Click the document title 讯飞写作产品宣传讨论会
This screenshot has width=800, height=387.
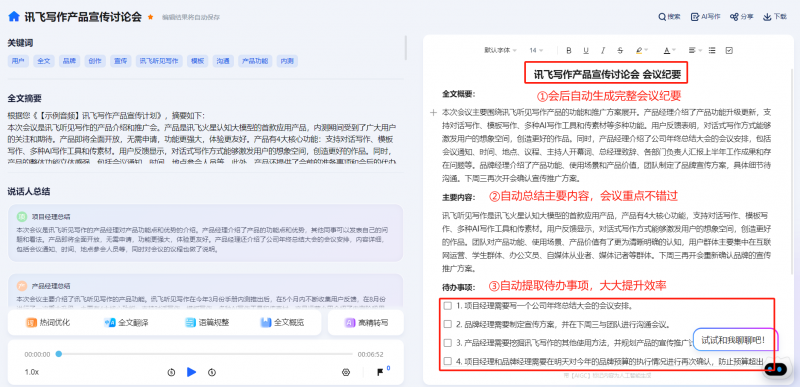[83, 16]
